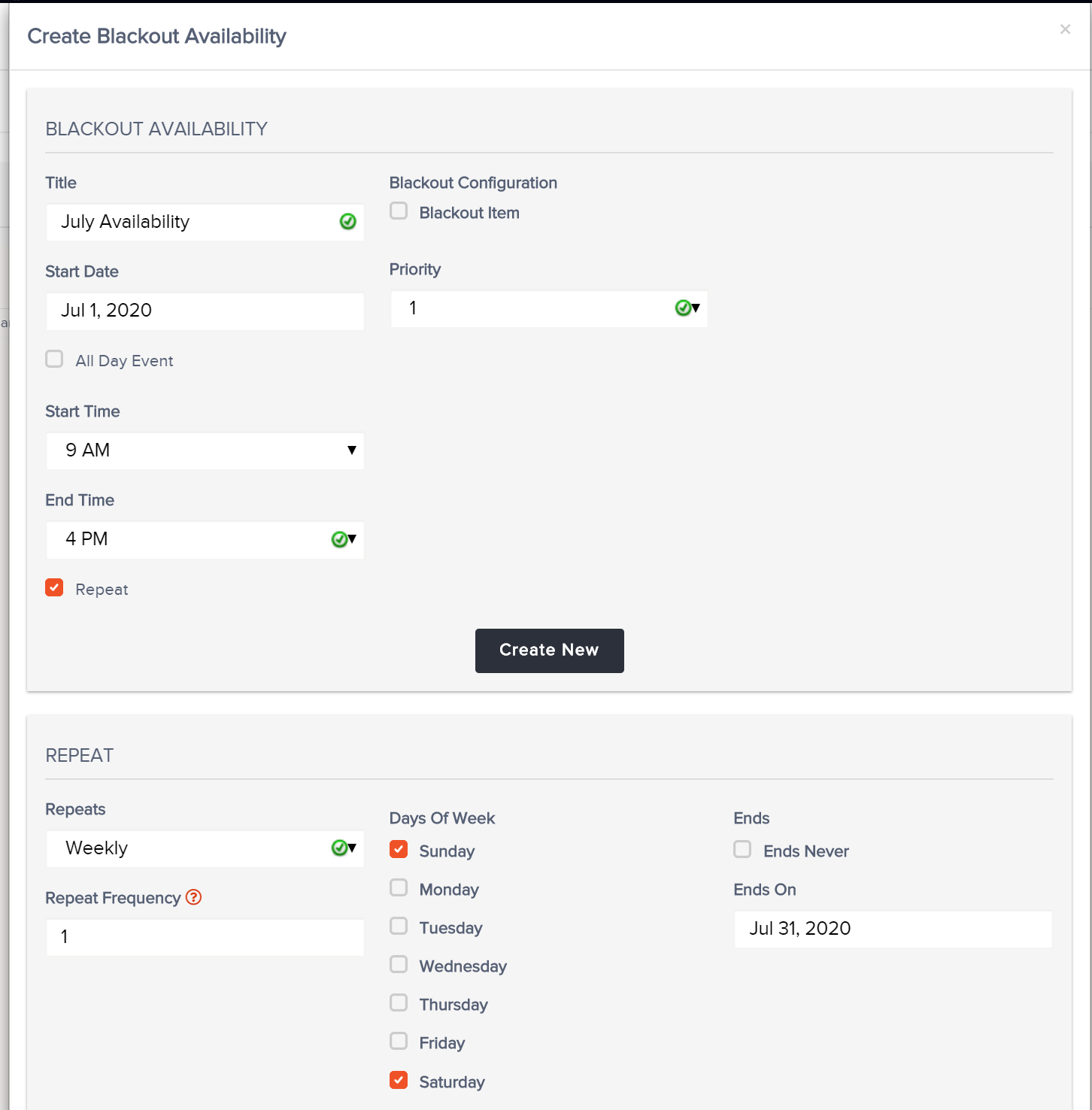Viewport: 1092px width, 1110px height.
Task: Tick the Friday checkbox
Action: (x=399, y=1042)
